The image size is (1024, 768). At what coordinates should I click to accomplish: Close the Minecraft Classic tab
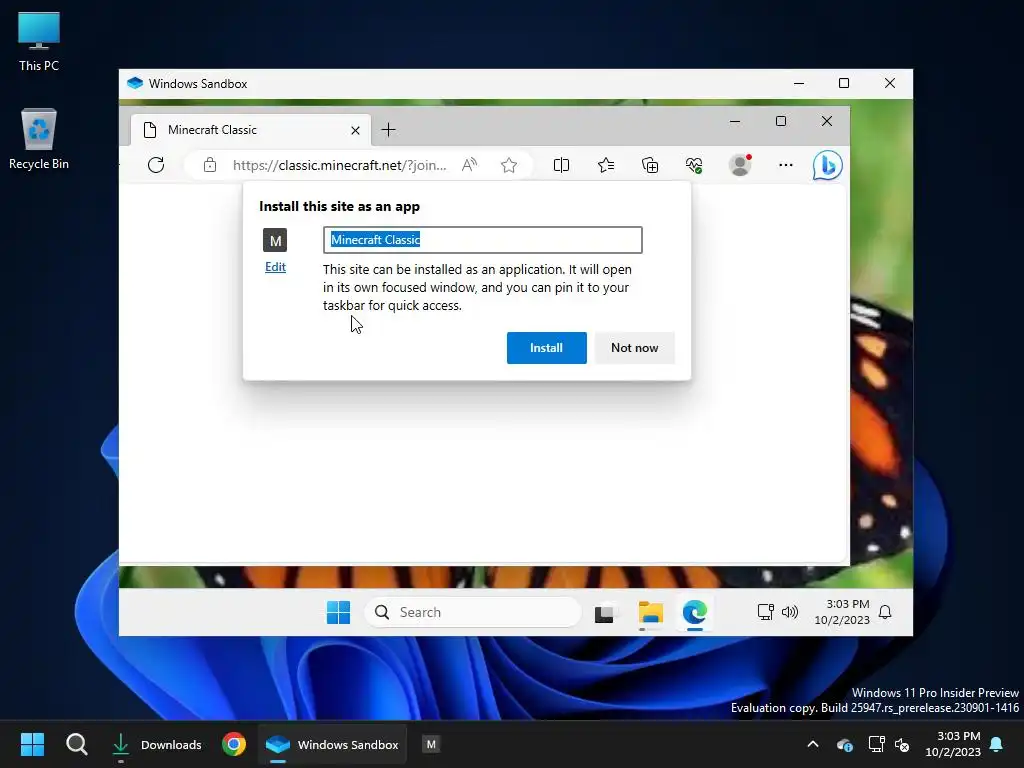tap(355, 130)
